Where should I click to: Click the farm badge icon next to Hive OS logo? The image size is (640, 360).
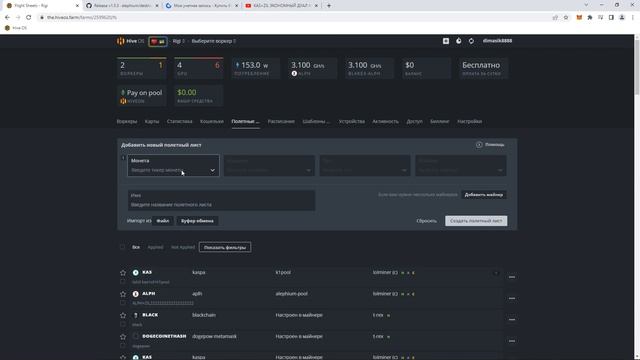(158, 41)
